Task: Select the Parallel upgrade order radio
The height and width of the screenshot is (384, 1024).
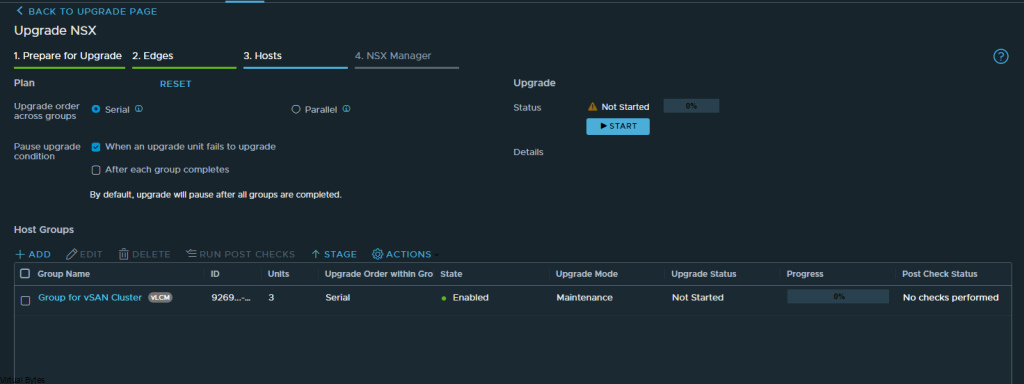Action: click(296, 110)
